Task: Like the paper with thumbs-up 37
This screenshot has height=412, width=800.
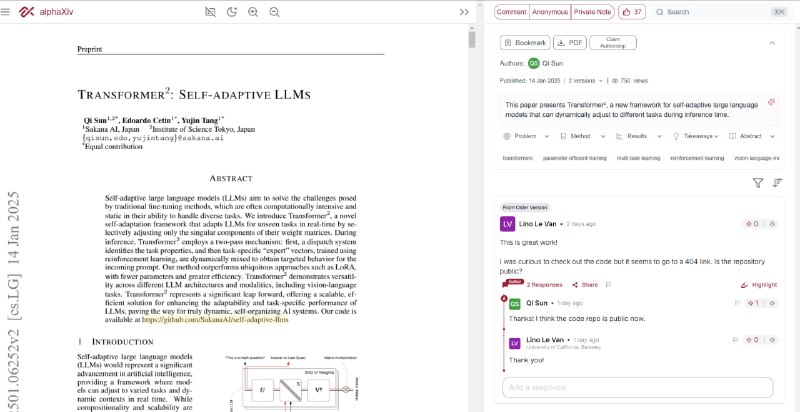Action: click(632, 12)
